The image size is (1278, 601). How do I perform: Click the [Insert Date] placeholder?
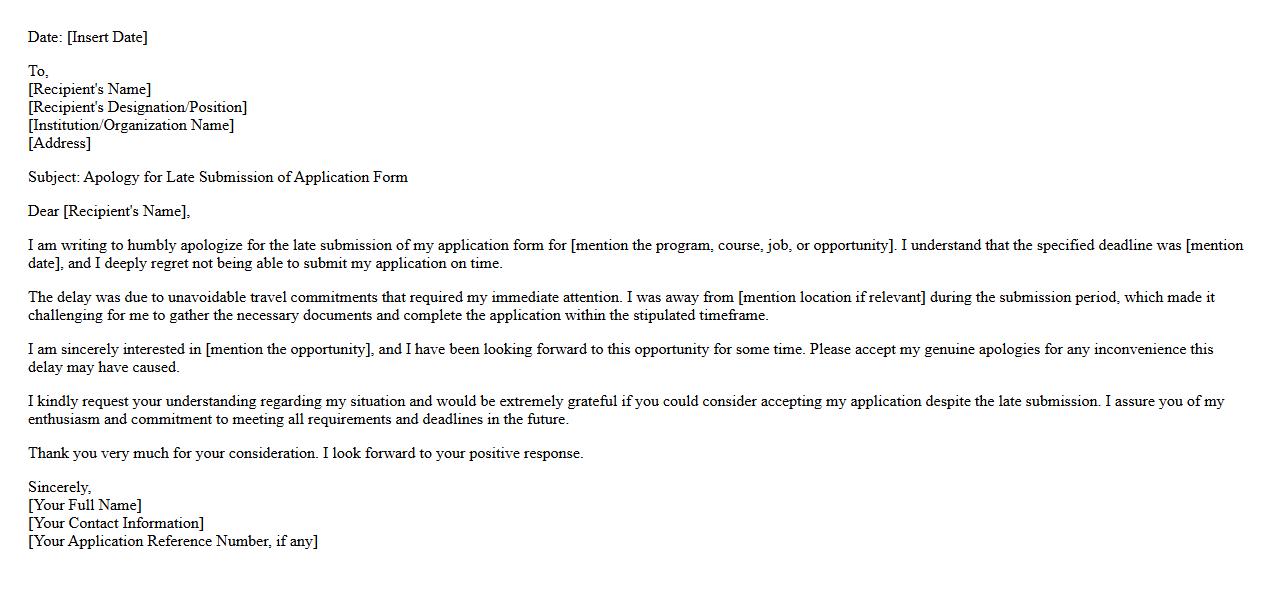[107, 37]
